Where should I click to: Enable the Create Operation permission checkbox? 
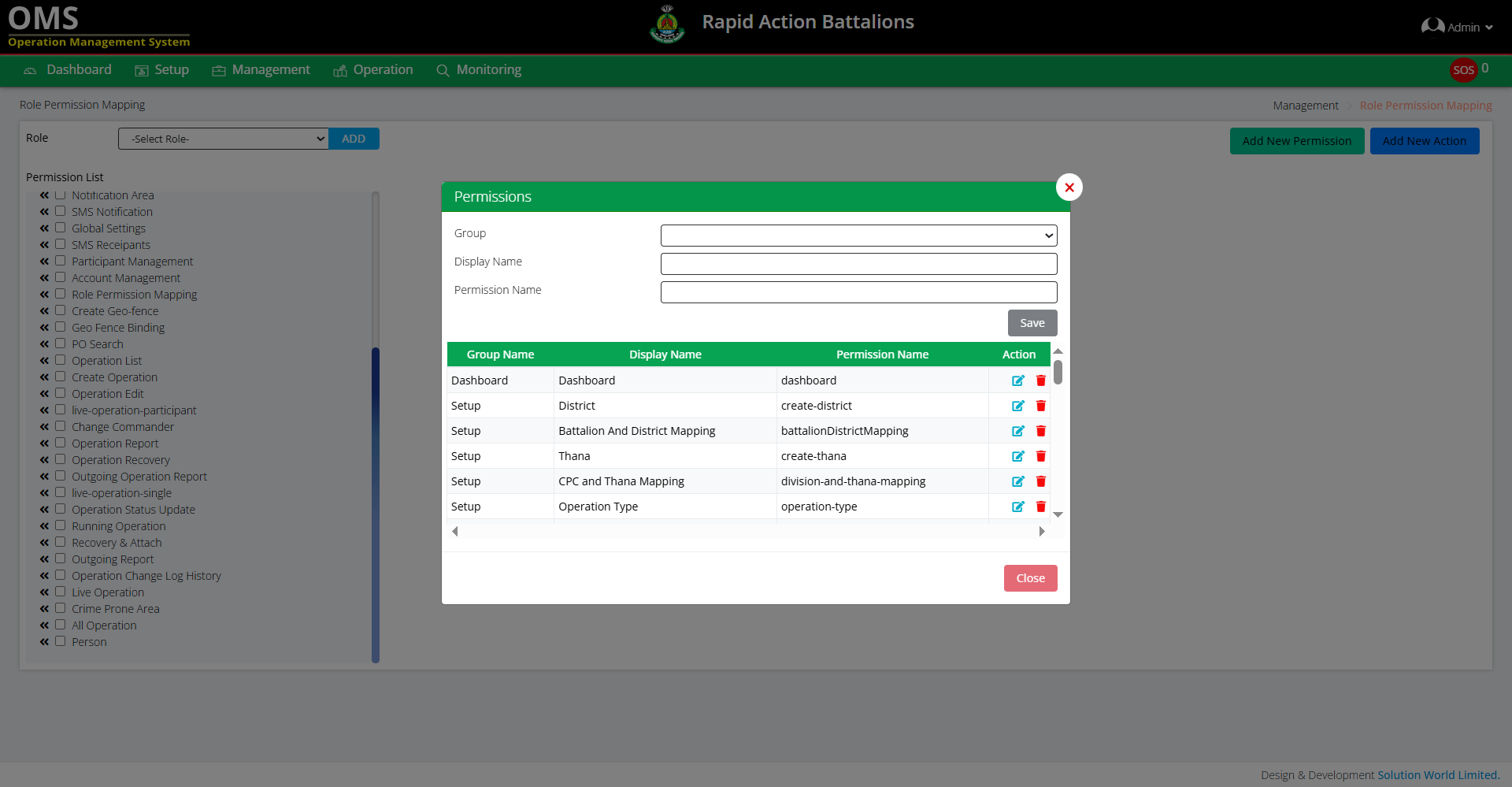61,377
